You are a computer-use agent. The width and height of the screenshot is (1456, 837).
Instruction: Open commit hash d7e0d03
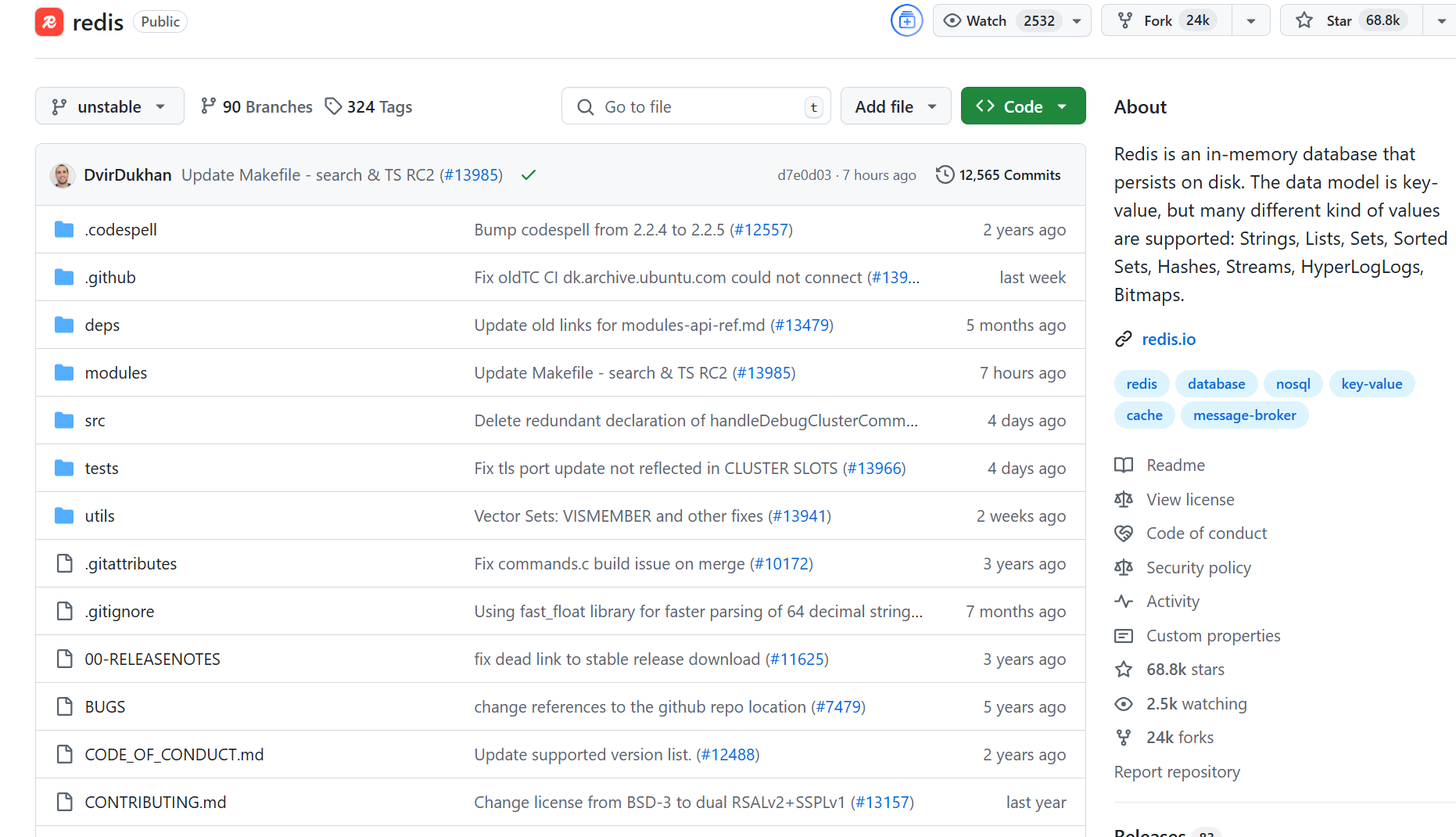pyautogui.click(x=804, y=175)
